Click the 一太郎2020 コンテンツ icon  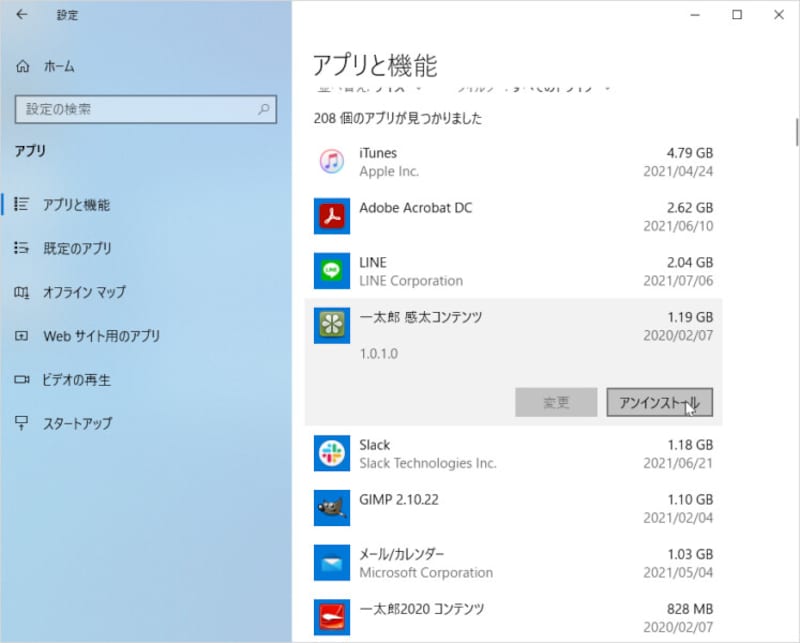(x=331, y=616)
